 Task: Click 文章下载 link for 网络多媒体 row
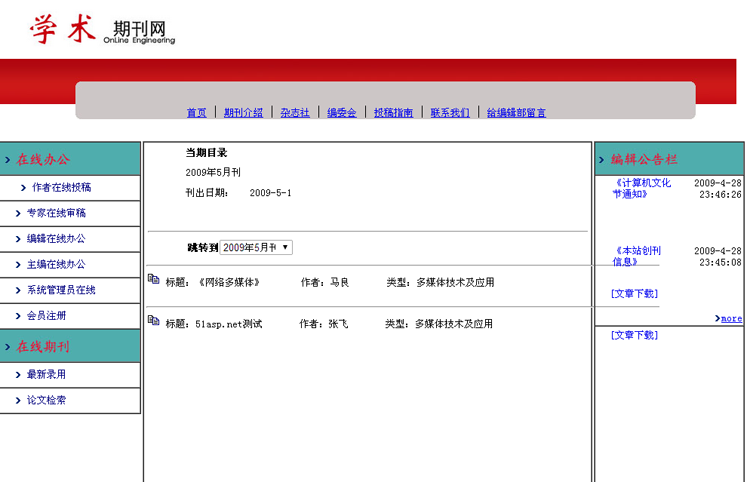(634, 294)
